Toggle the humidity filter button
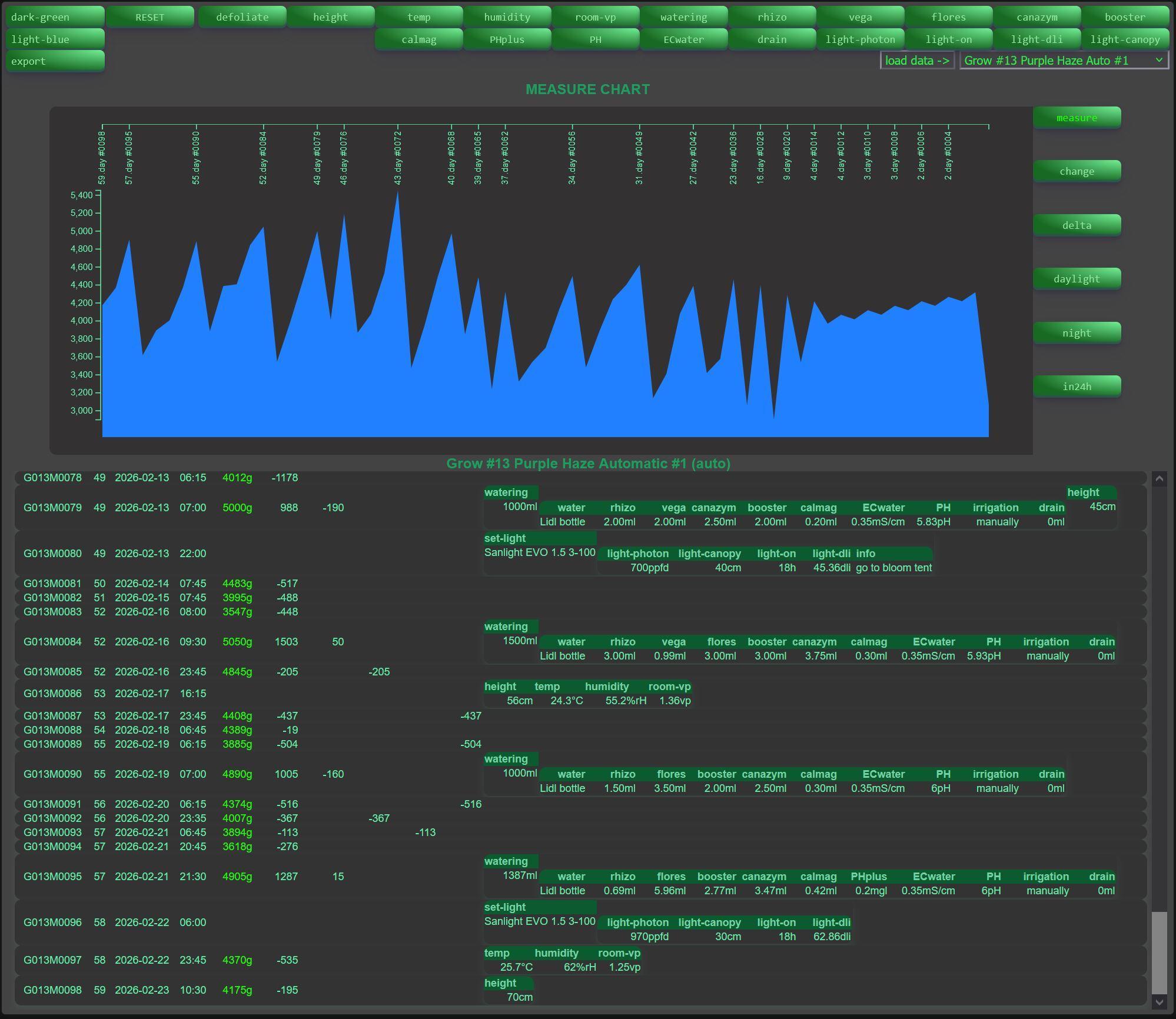The width and height of the screenshot is (1176, 1019). click(507, 17)
